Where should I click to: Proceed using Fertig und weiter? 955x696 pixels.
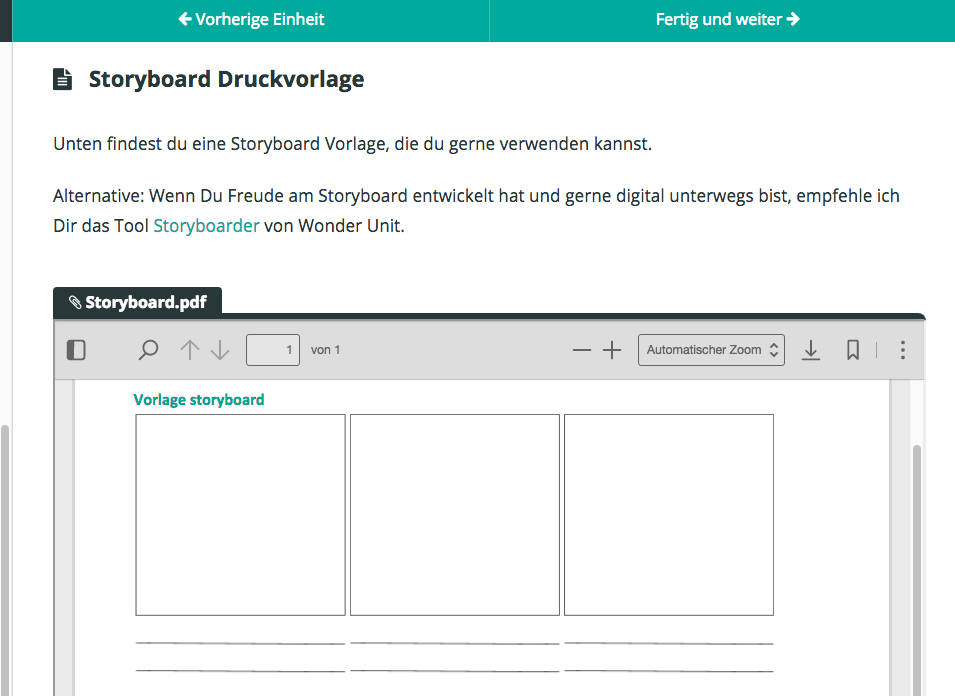click(727, 19)
